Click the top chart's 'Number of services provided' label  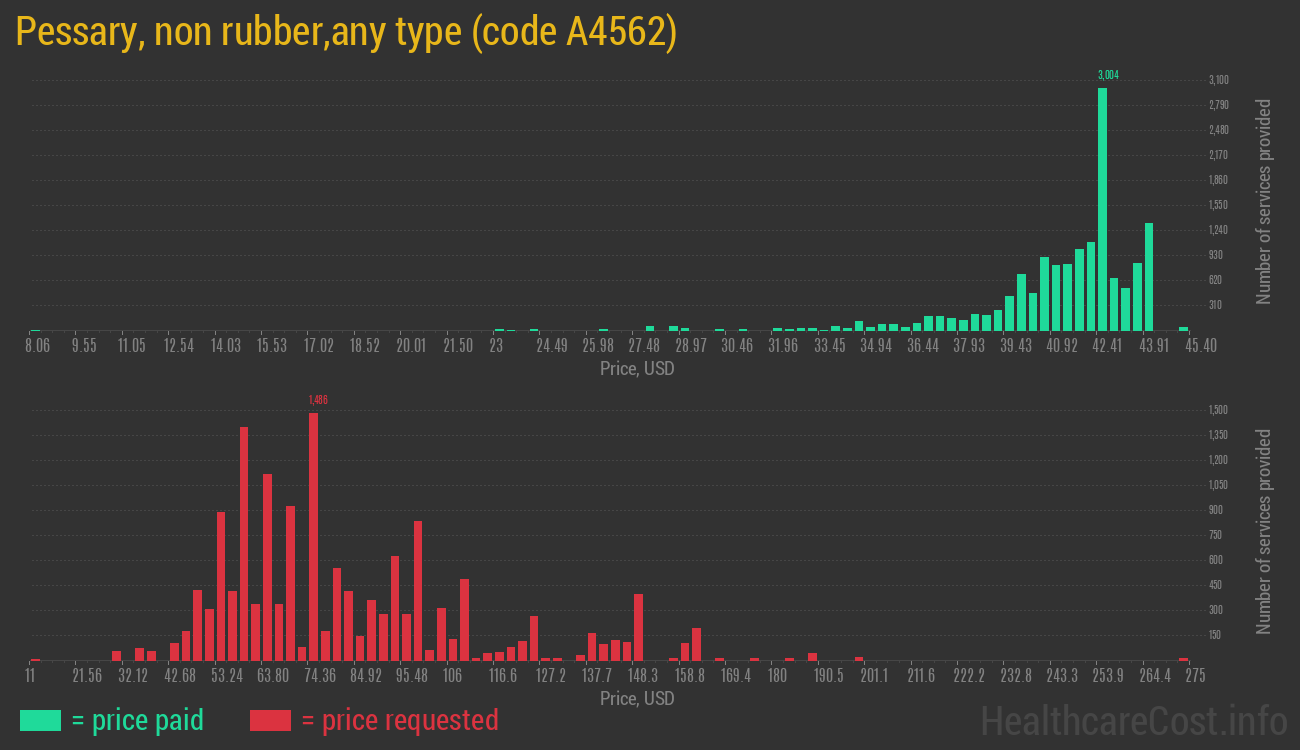[x=1264, y=201]
